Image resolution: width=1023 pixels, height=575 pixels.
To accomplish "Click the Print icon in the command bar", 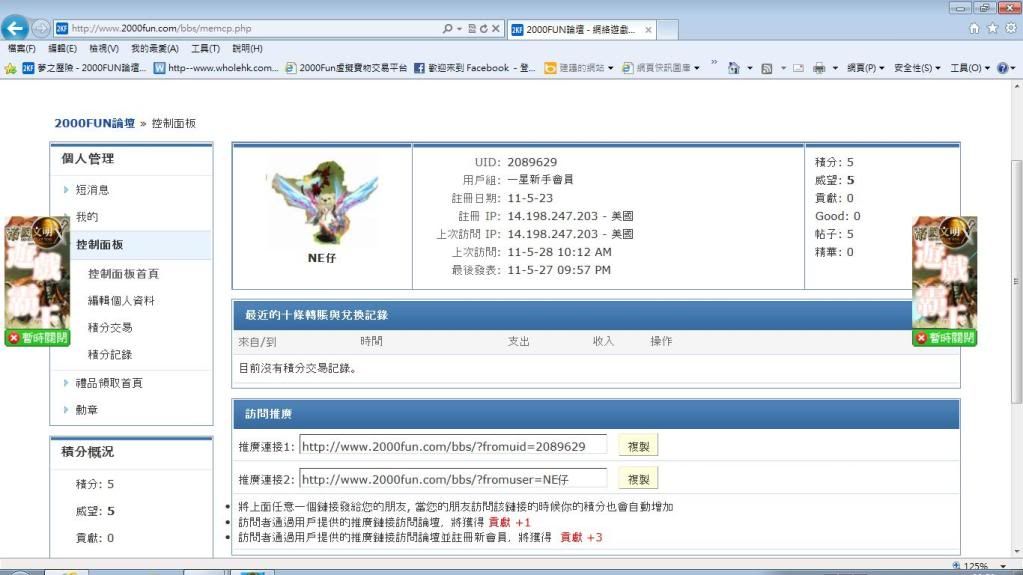I will [x=819, y=68].
